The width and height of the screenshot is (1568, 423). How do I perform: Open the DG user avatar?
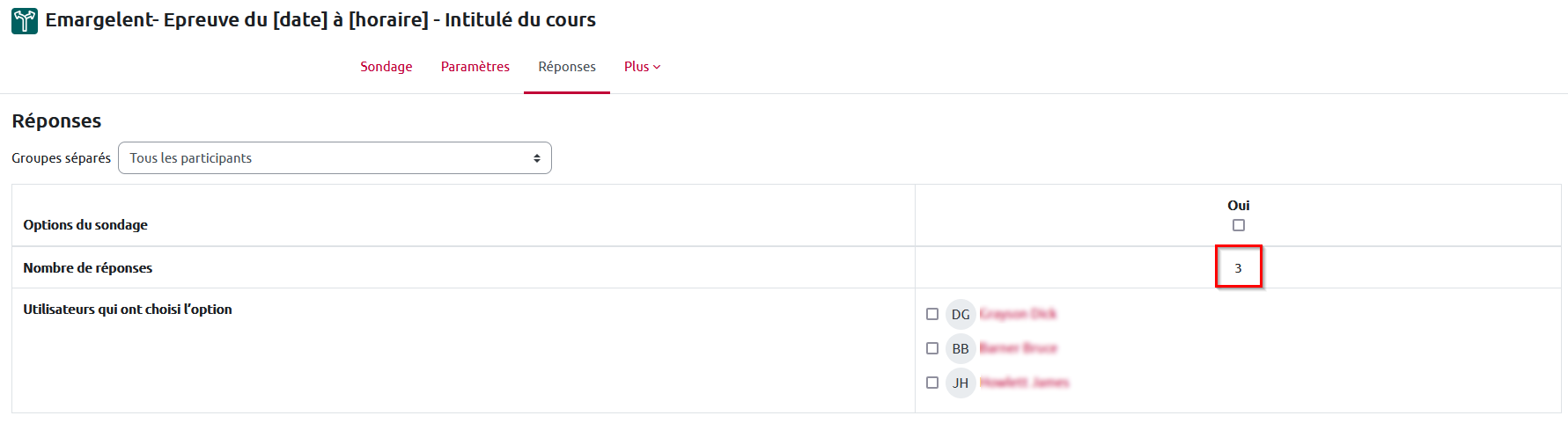click(961, 314)
